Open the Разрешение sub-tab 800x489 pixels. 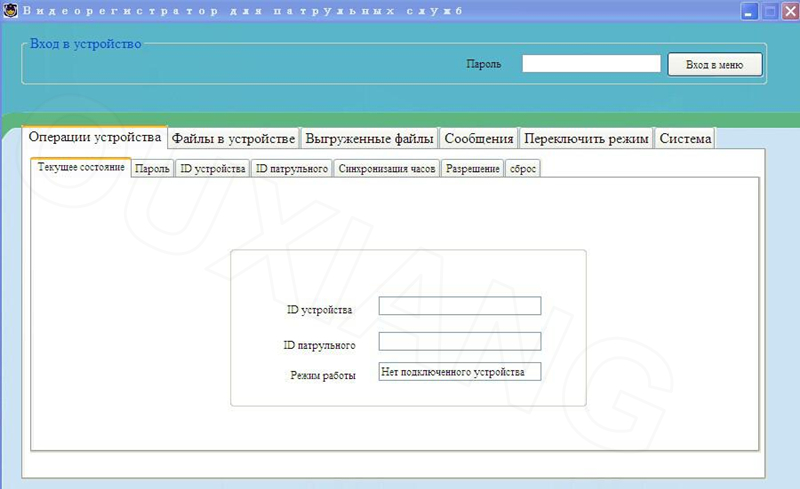[x=472, y=168]
